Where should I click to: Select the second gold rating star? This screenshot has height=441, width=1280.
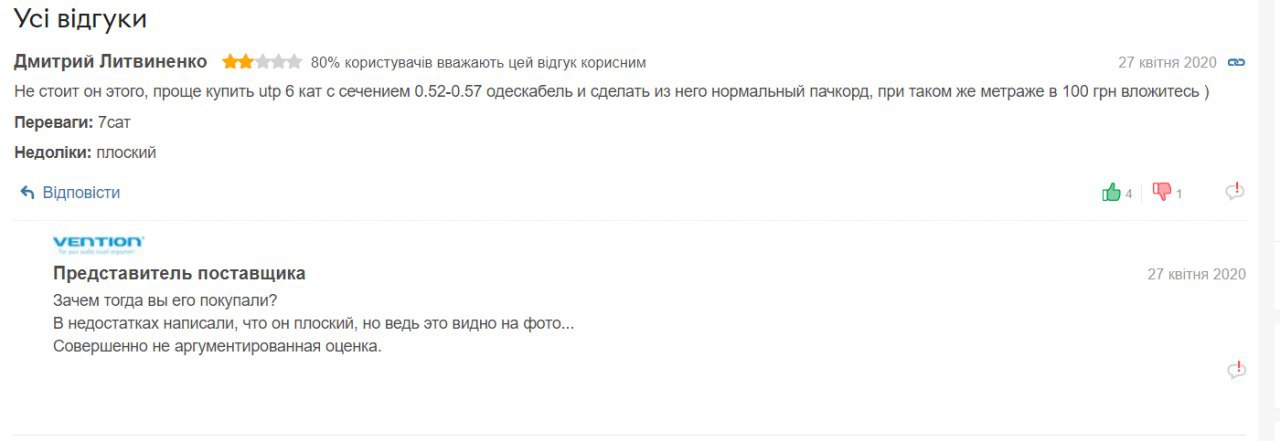coord(246,62)
